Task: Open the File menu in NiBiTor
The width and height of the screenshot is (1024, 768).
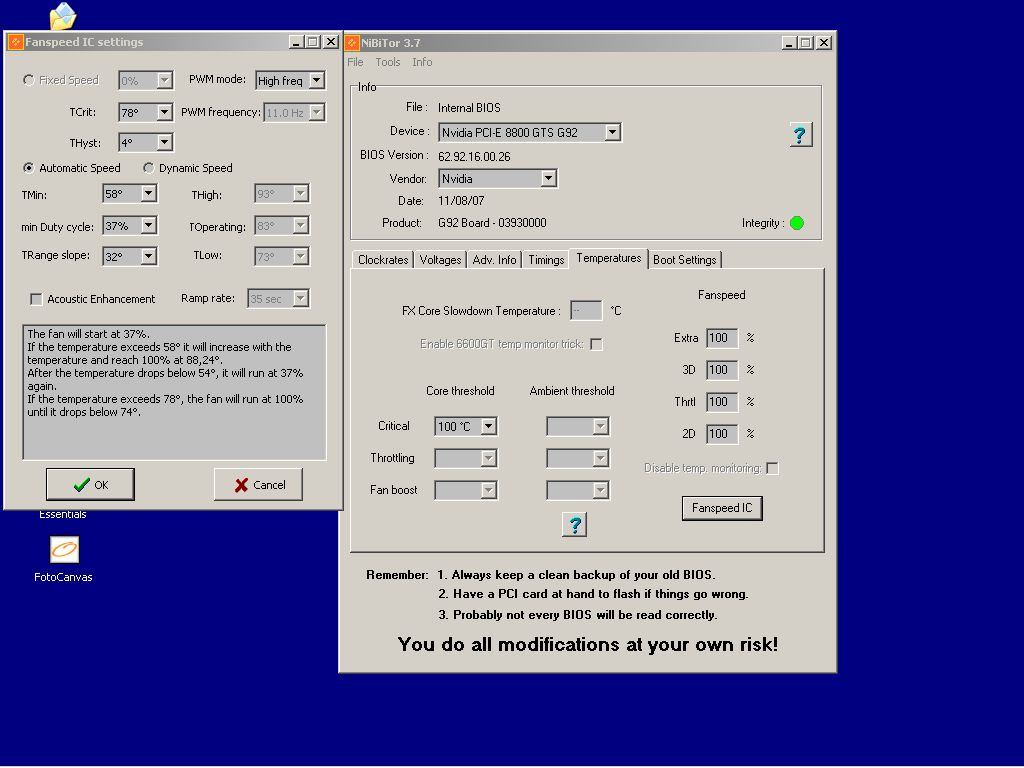Action: pos(355,62)
